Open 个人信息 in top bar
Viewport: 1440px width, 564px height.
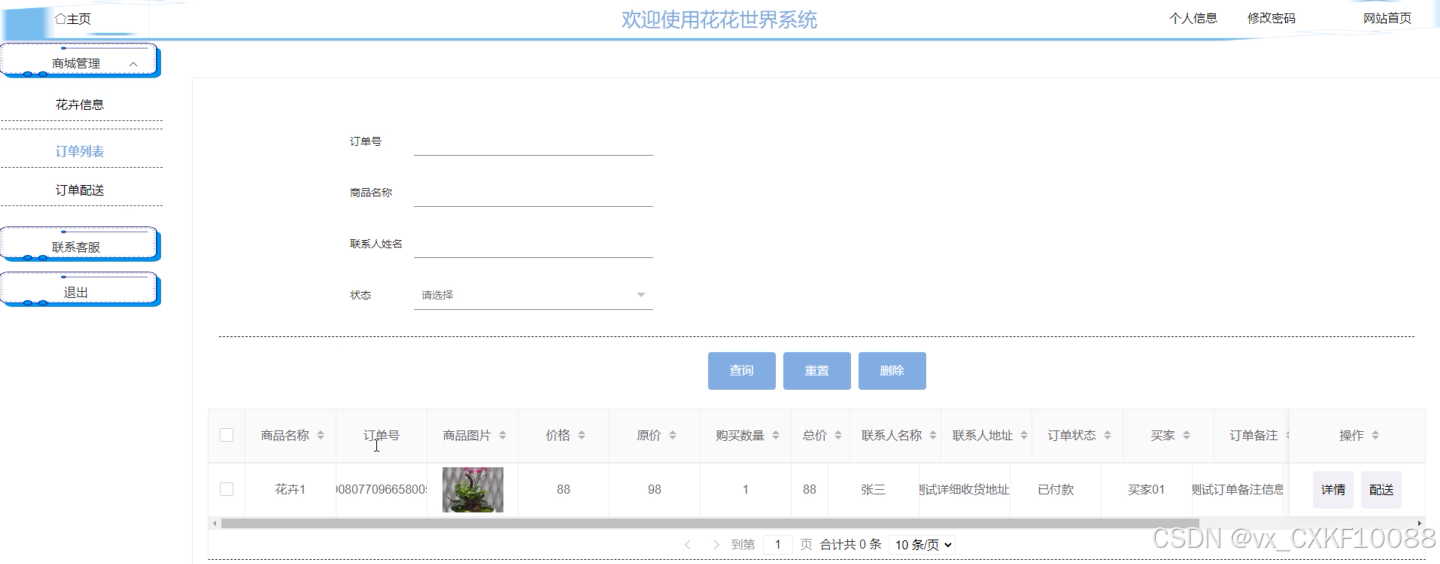[1193, 18]
